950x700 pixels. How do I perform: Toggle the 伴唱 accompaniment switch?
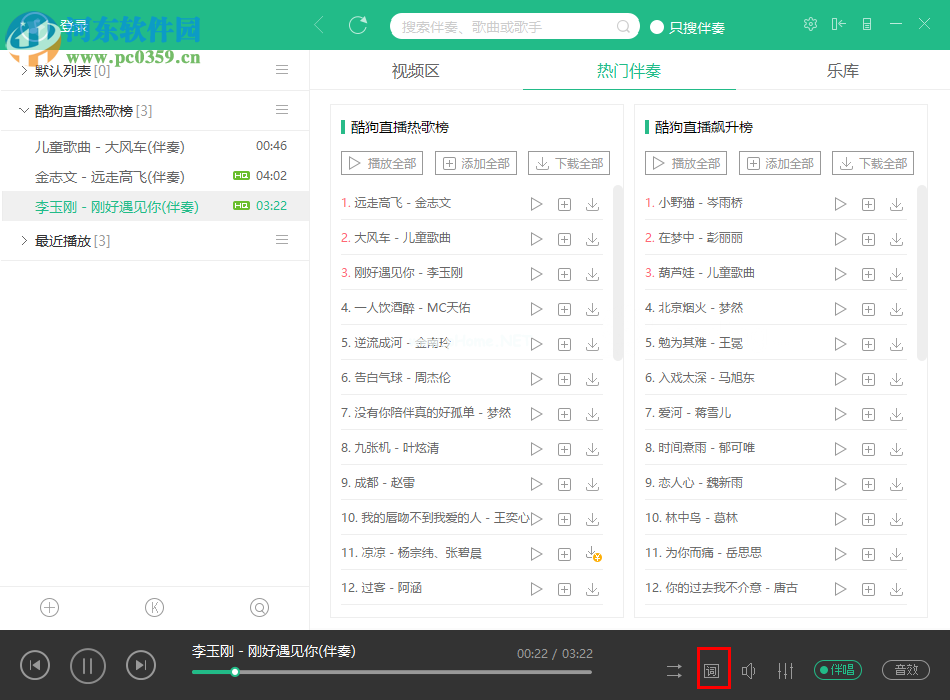838,670
